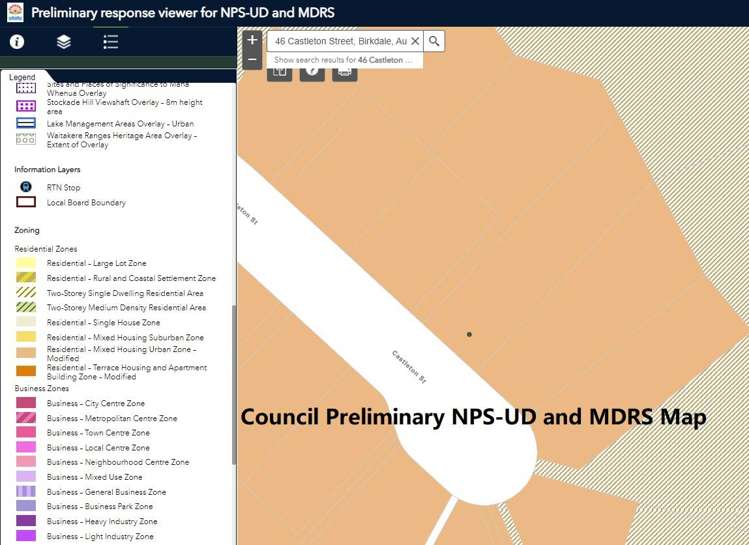Clear the address search text

pos(415,41)
